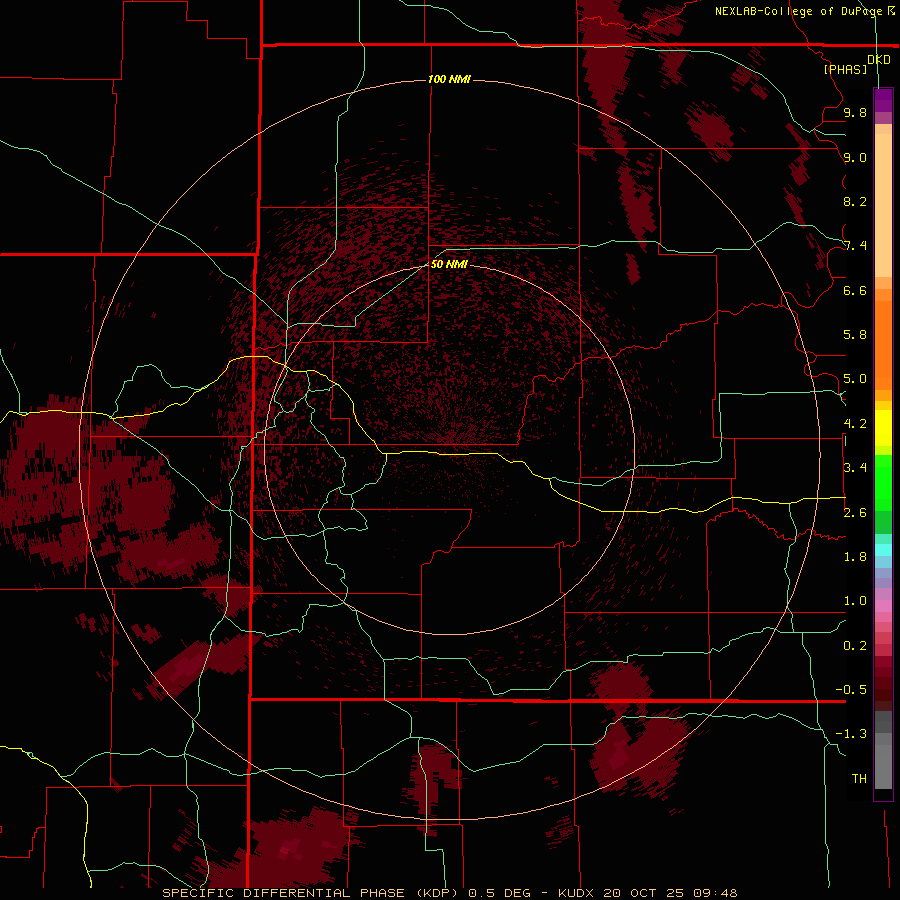Click the 6.6 value on the color scale
Image resolution: width=900 pixels, height=900 pixels.
pos(855,290)
